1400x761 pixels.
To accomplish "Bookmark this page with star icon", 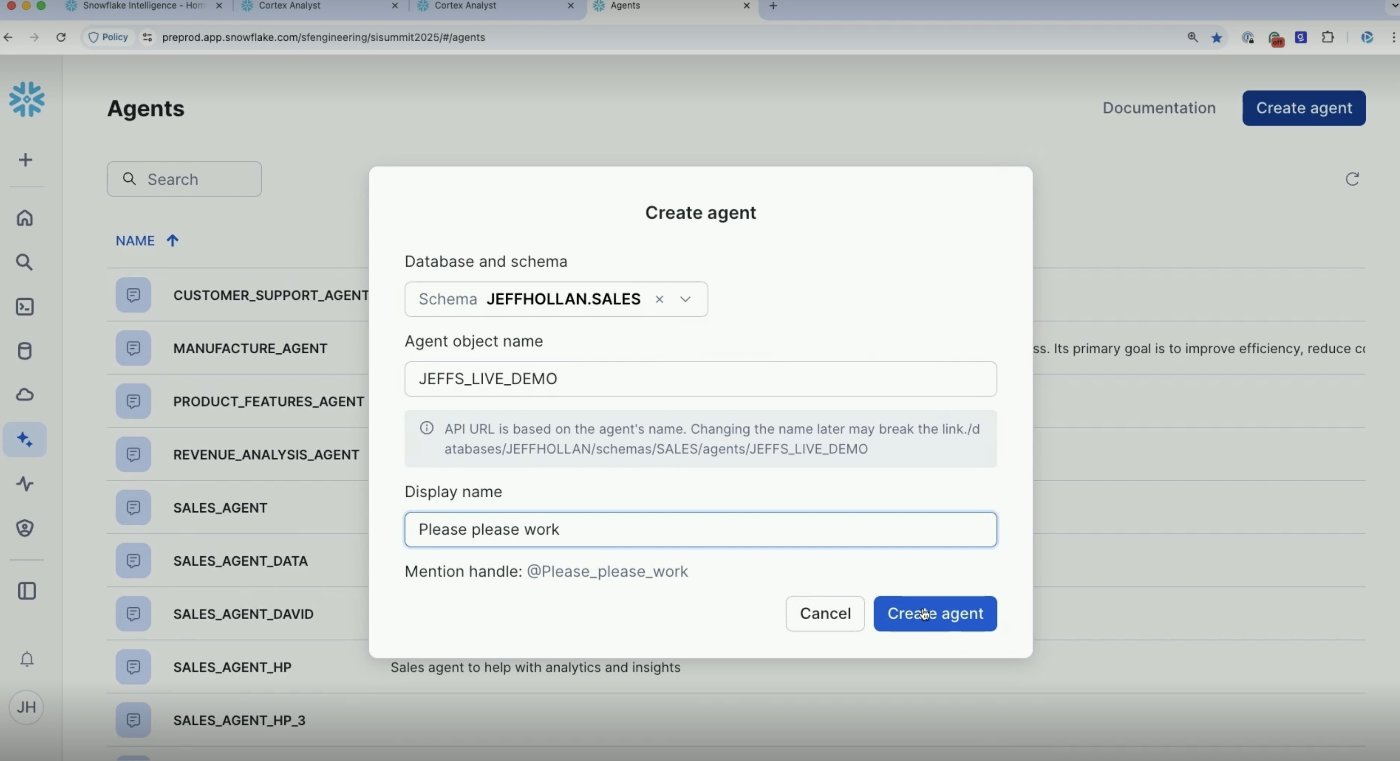I will (1217, 37).
